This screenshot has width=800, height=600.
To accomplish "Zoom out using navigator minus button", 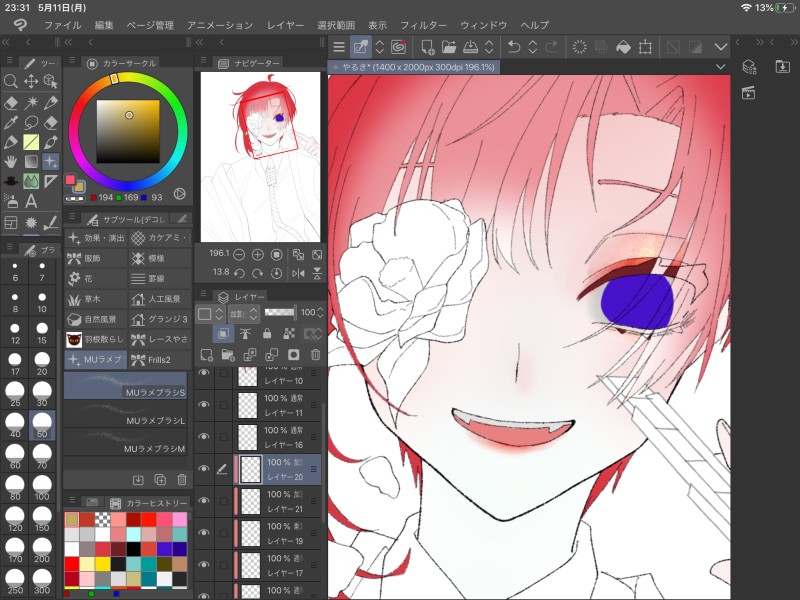I will tap(239, 254).
